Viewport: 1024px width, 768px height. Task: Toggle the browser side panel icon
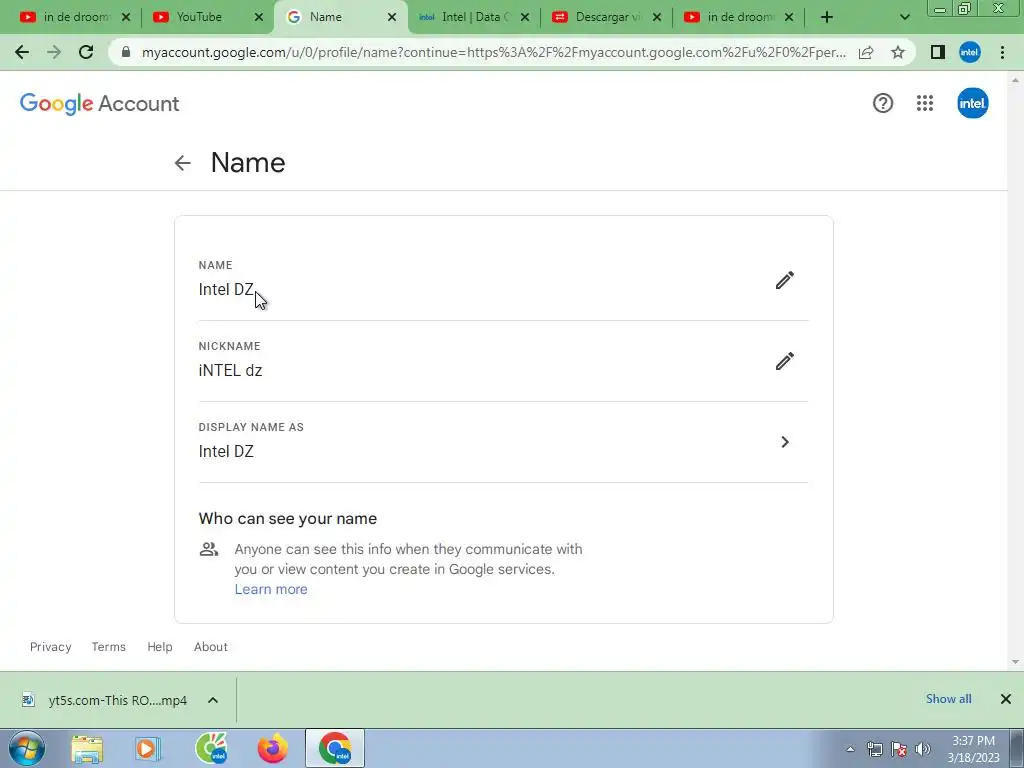[938, 52]
